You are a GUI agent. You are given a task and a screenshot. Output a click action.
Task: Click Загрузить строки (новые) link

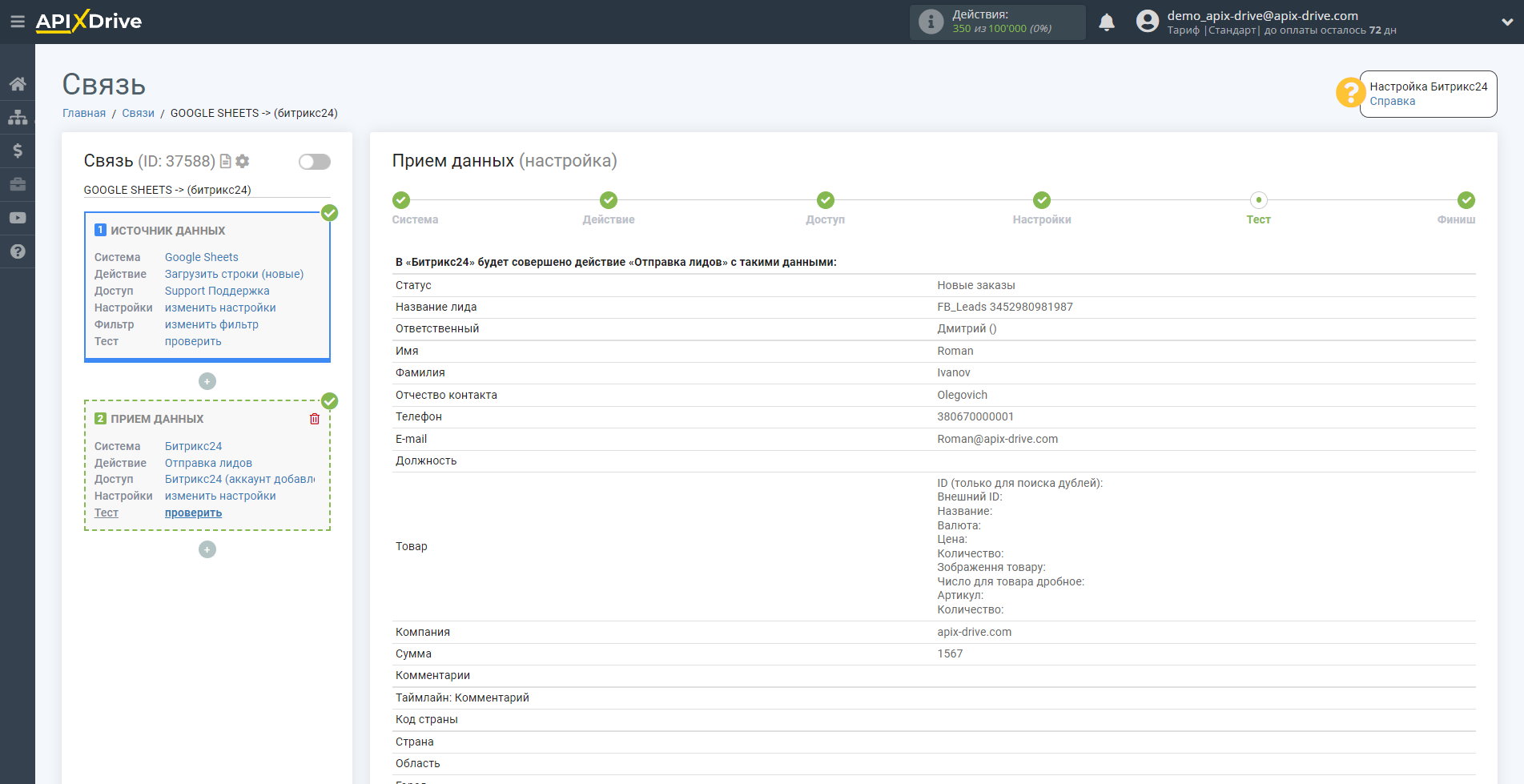point(234,274)
